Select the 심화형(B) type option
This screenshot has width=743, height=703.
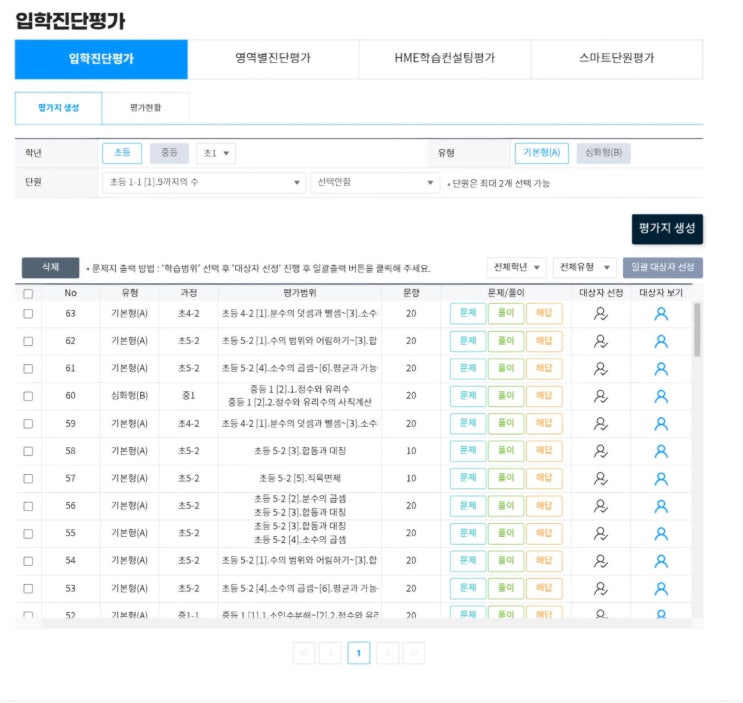pyautogui.click(x=603, y=153)
